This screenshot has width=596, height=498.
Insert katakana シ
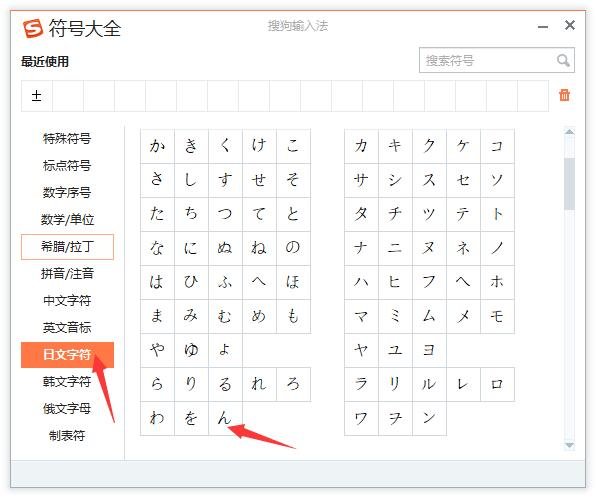click(395, 180)
